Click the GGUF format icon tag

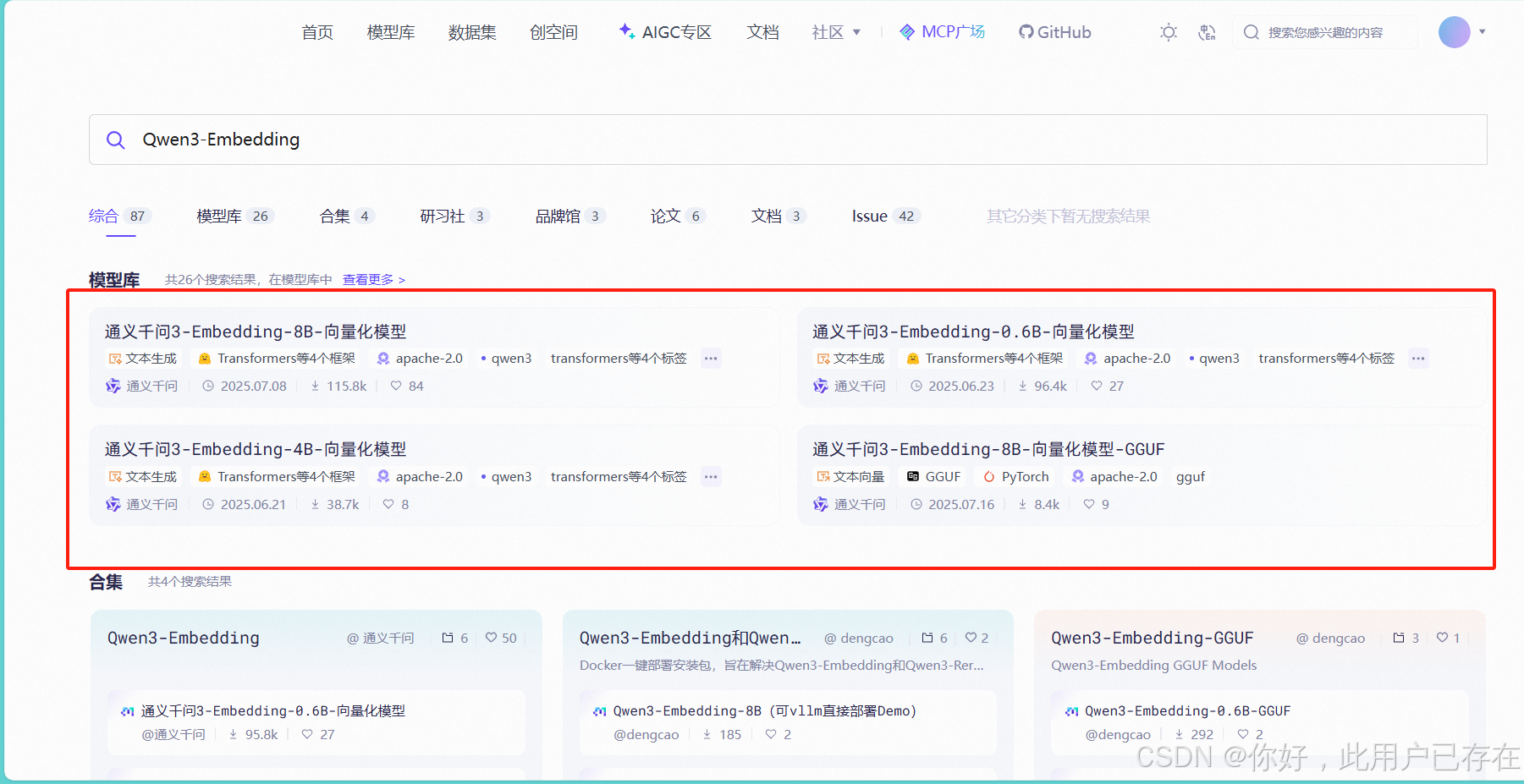click(913, 477)
